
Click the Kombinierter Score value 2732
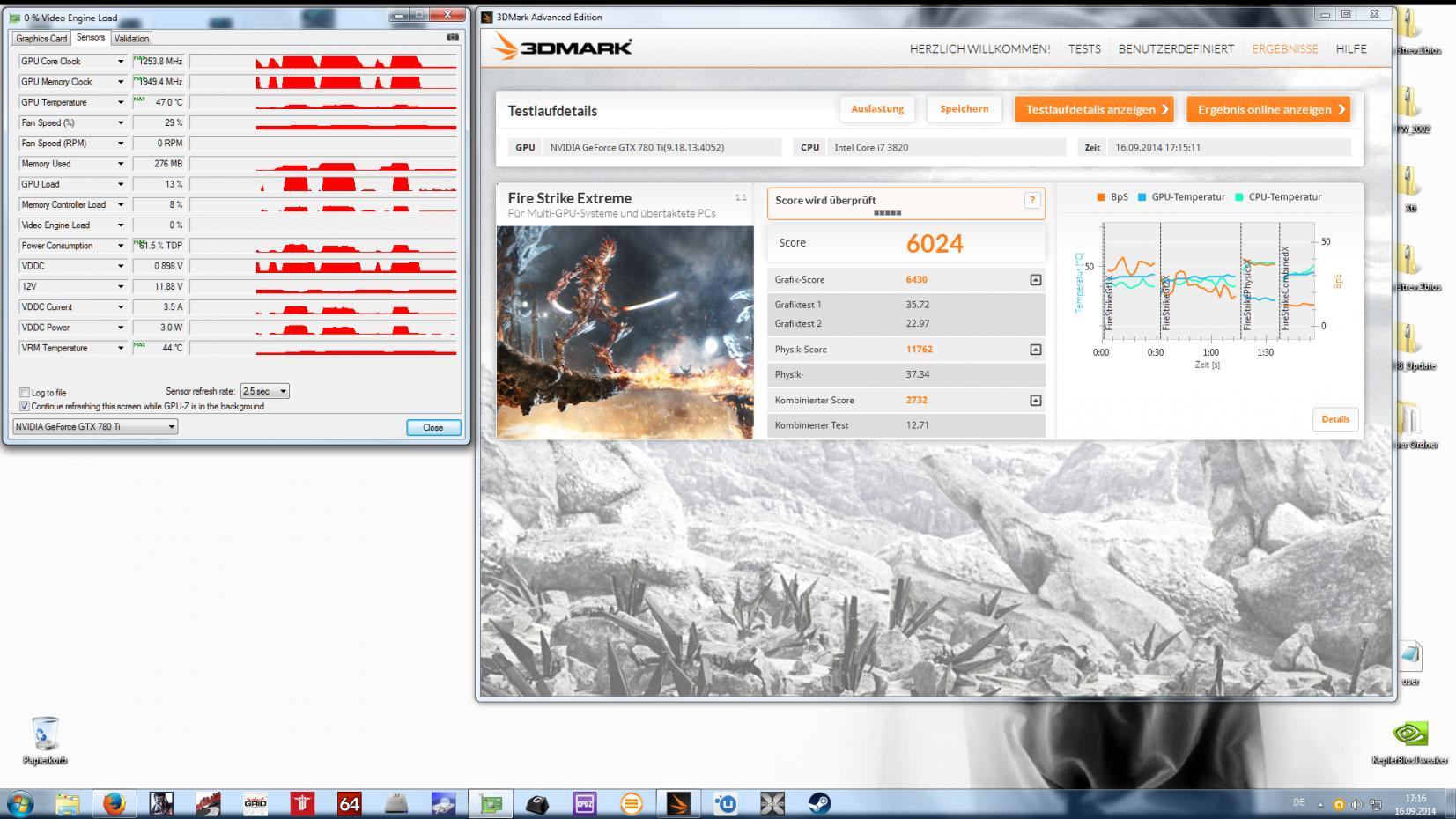[x=917, y=401]
